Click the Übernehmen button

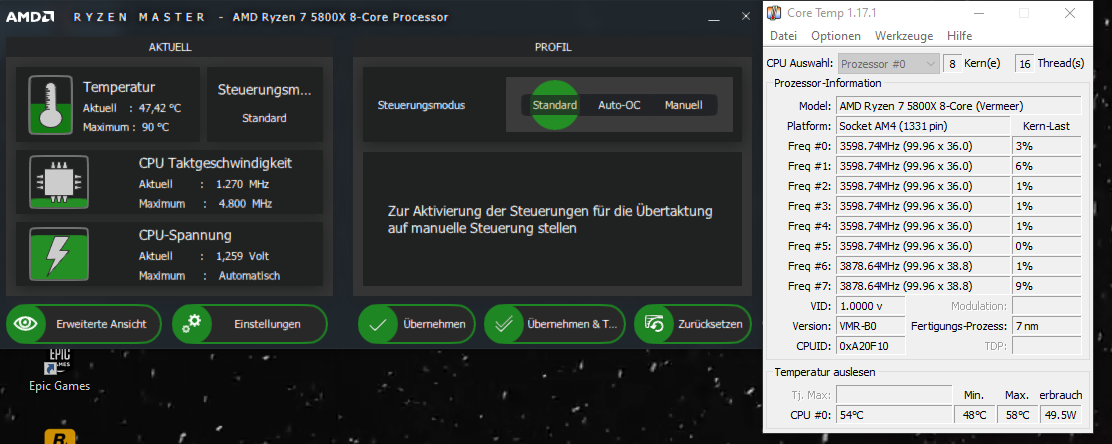pos(417,324)
